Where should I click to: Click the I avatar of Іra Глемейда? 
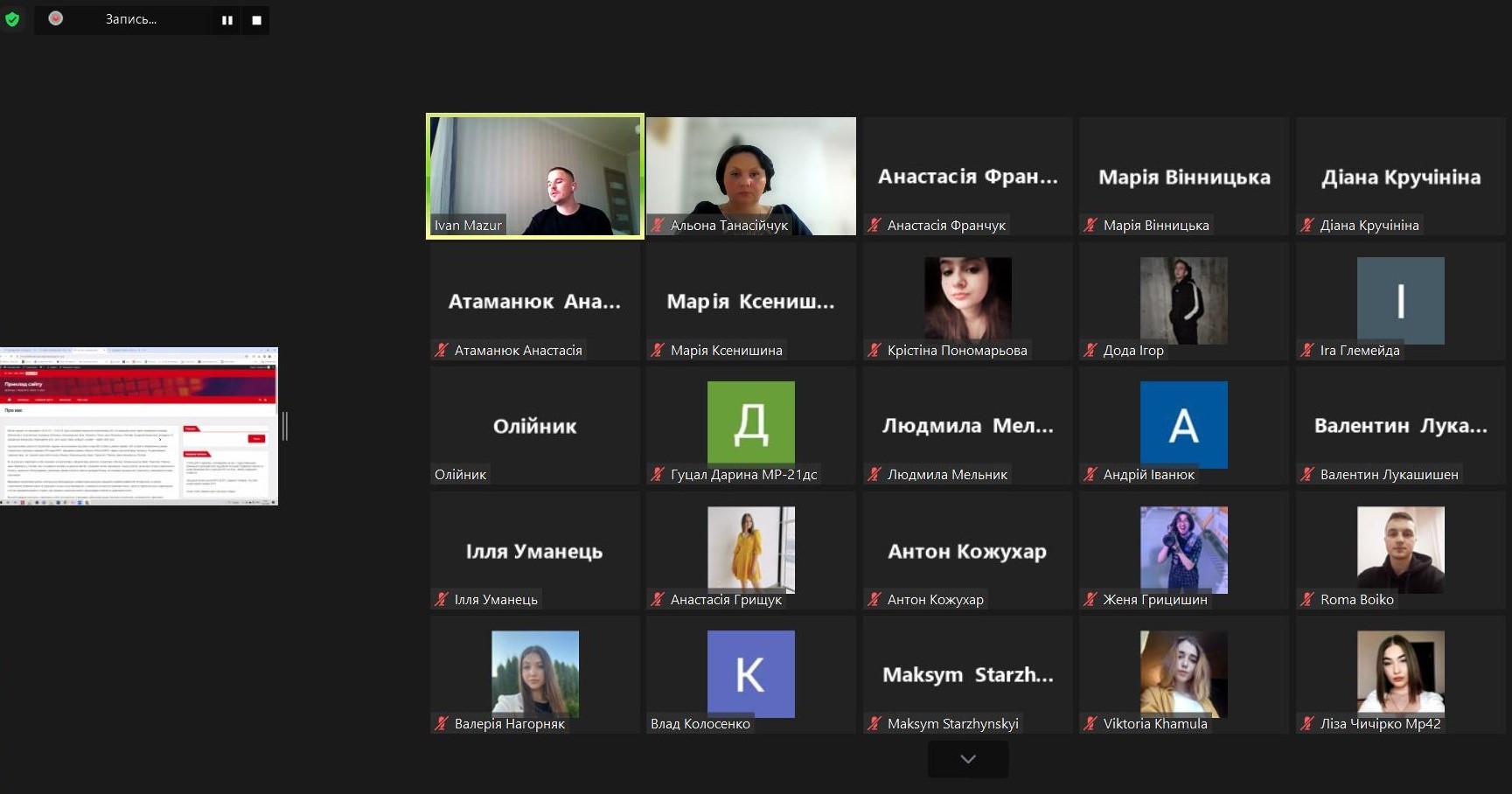[1400, 301]
